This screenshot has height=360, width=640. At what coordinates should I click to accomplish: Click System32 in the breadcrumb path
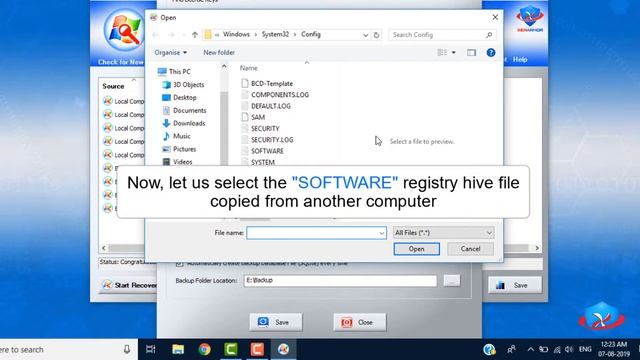pyautogui.click(x=275, y=35)
